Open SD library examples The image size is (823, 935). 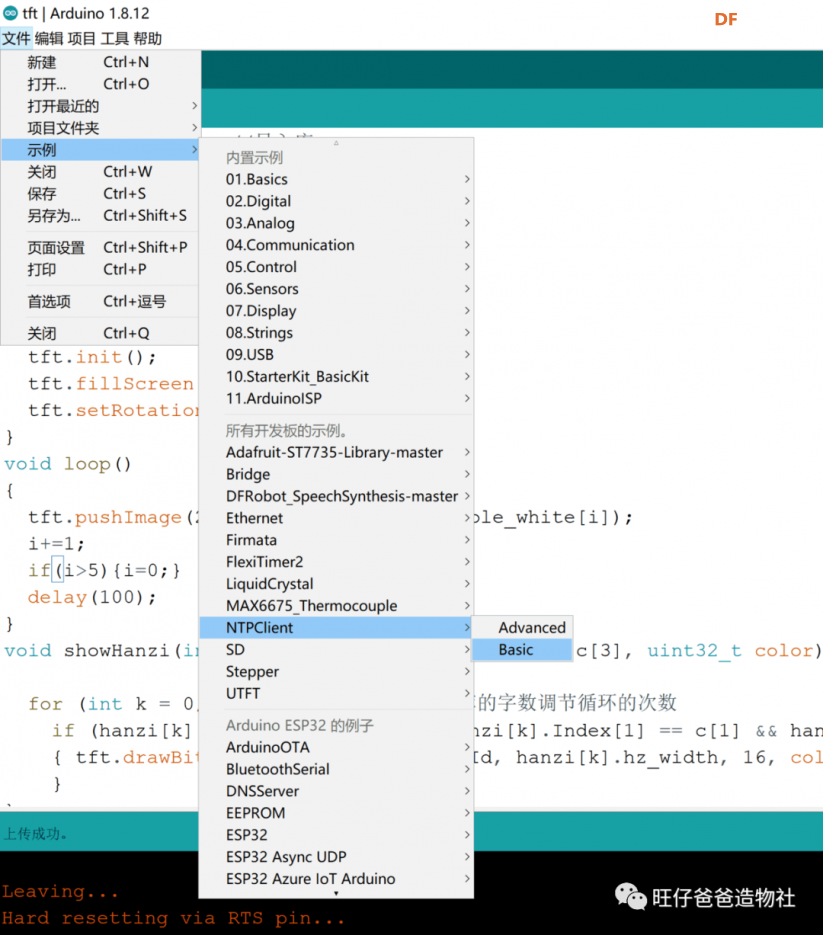coord(336,649)
